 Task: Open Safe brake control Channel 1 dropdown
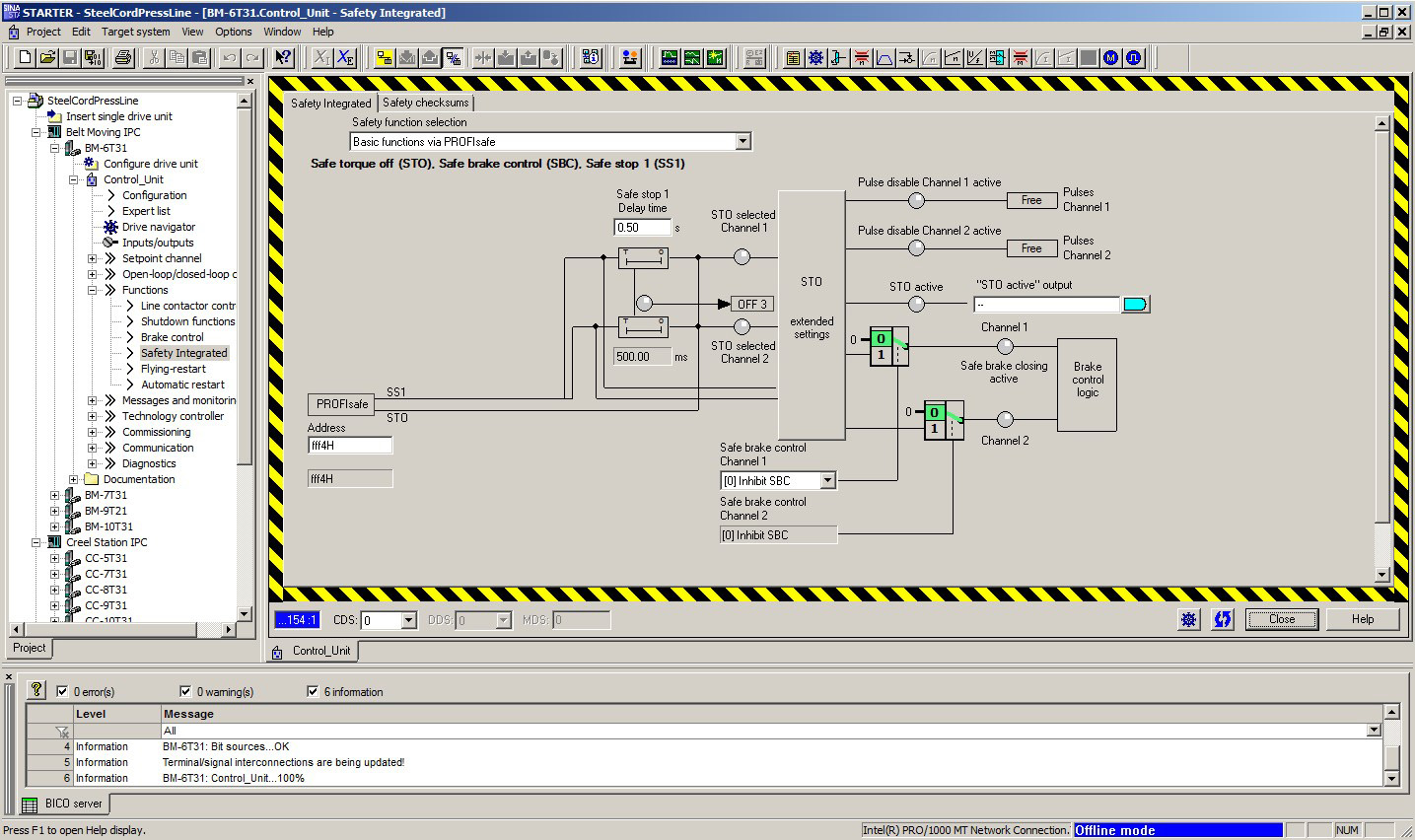[x=827, y=481]
